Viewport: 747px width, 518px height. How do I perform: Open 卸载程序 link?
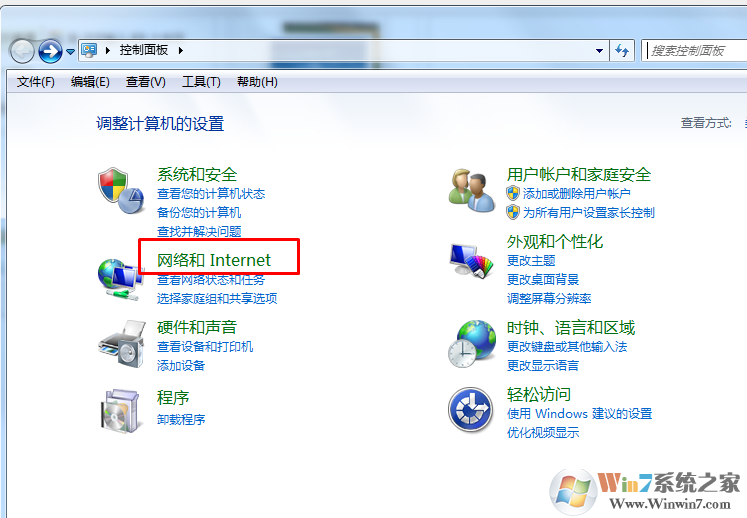coord(181,420)
